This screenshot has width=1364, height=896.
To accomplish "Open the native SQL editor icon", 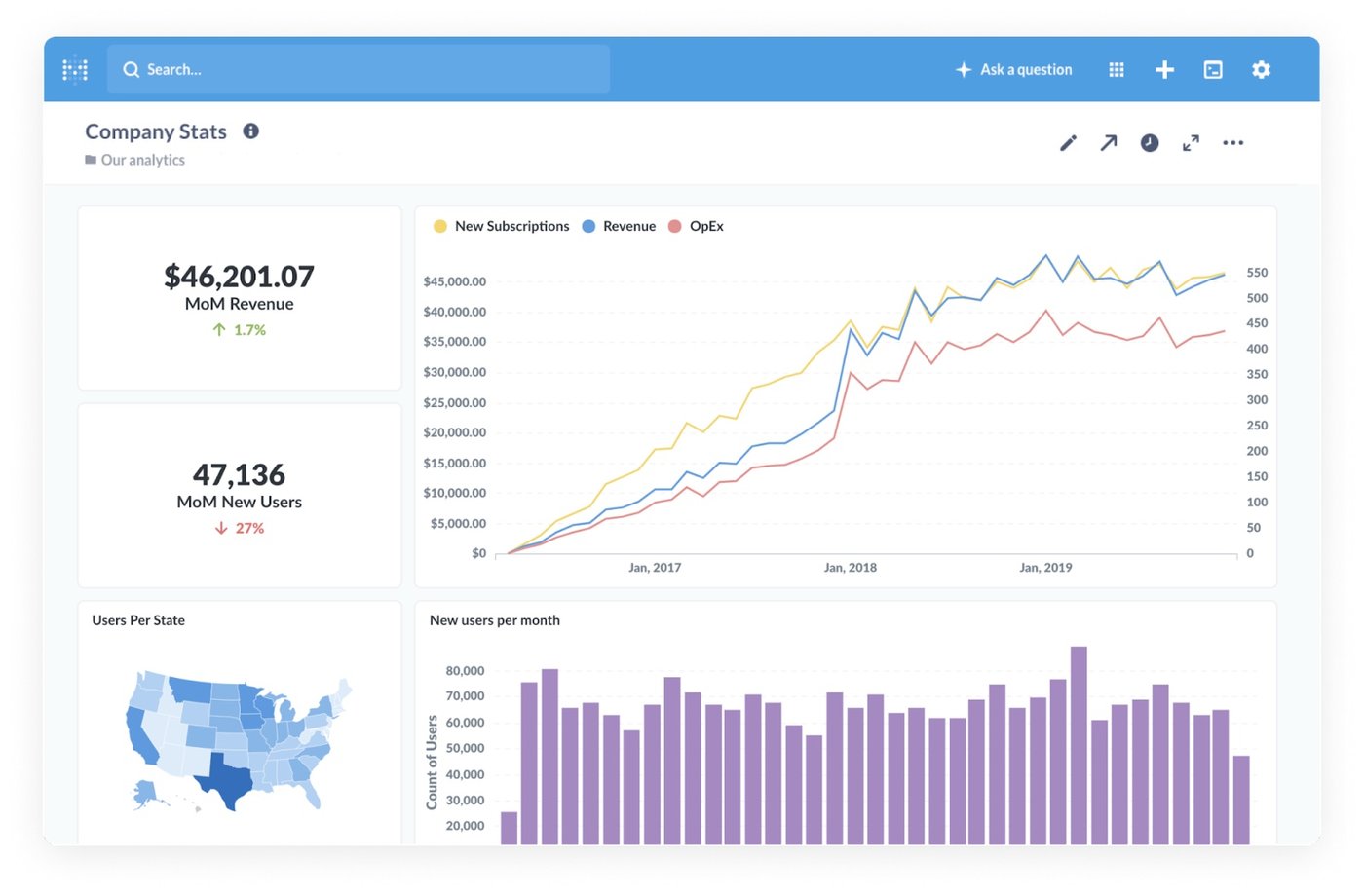I will point(1212,69).
